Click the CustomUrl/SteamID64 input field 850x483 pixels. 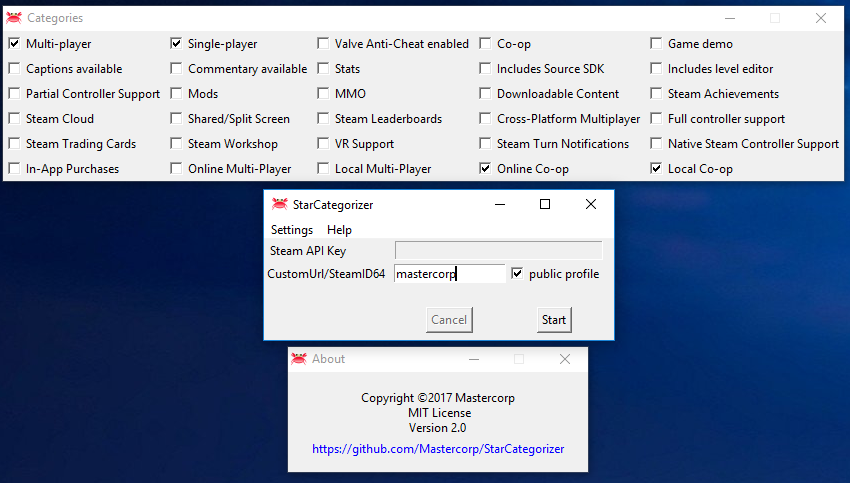pos(449,273)
